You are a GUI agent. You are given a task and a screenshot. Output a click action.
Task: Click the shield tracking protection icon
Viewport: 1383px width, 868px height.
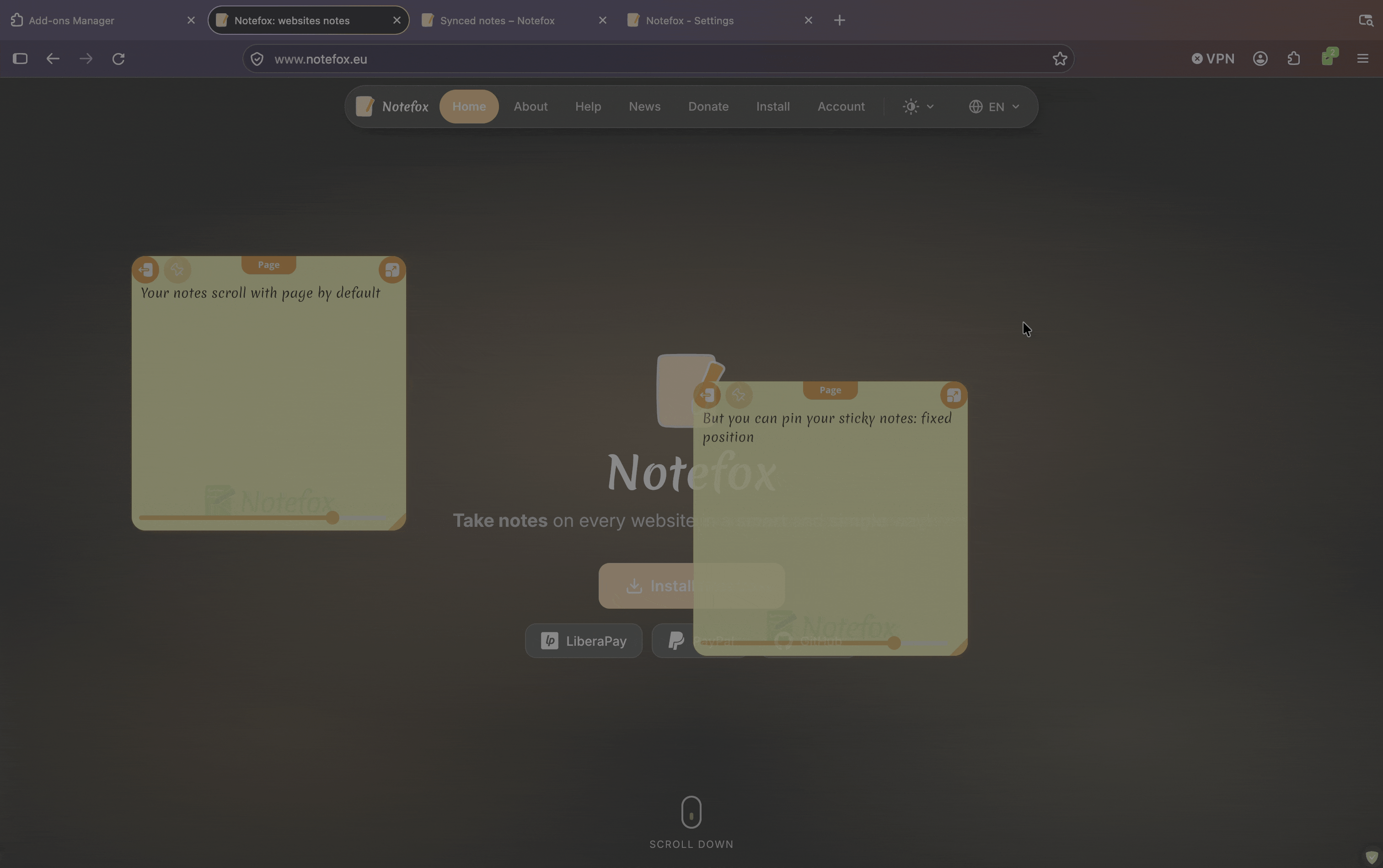(x=257, y=59)
